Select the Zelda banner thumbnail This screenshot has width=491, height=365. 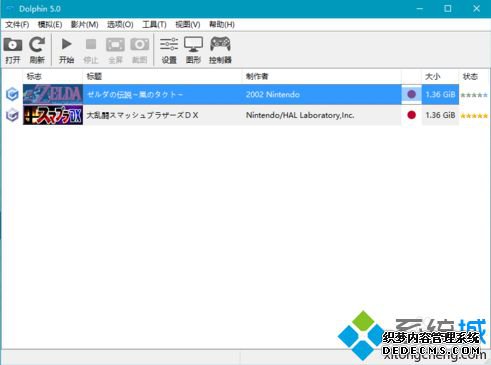pos(53,94)
